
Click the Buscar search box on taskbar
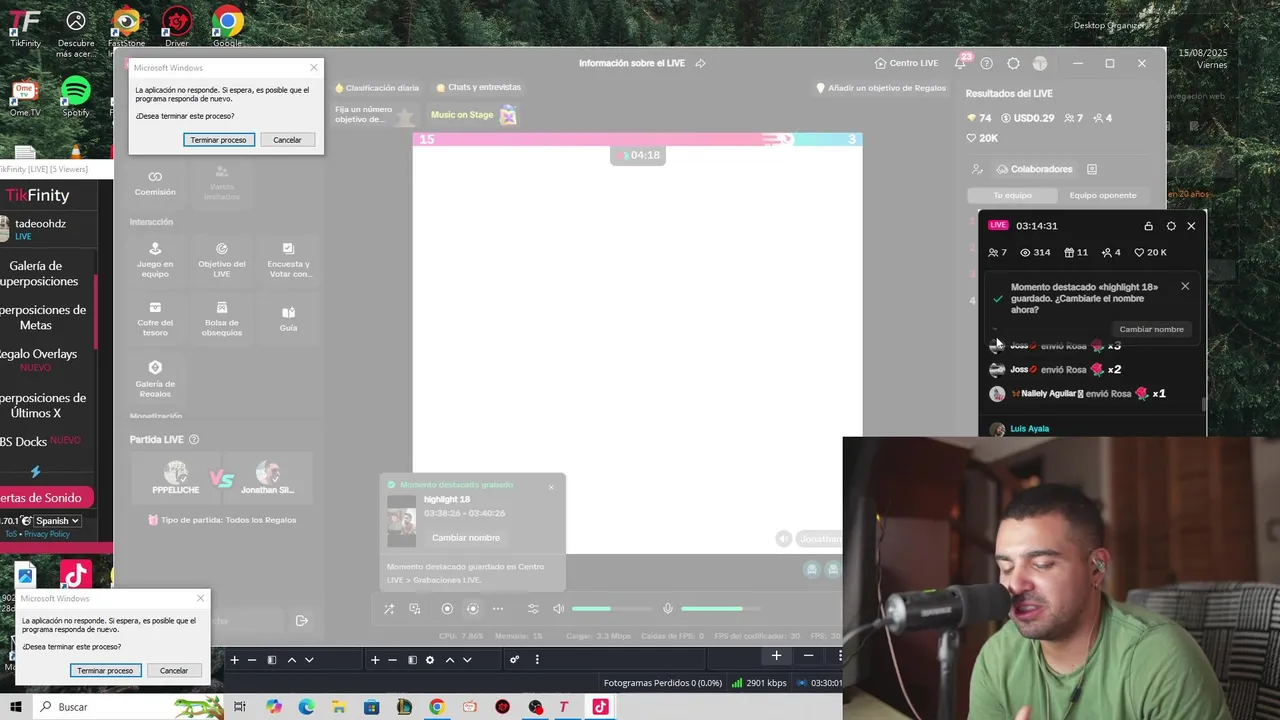pyautogui.click(x=128, y=707)
